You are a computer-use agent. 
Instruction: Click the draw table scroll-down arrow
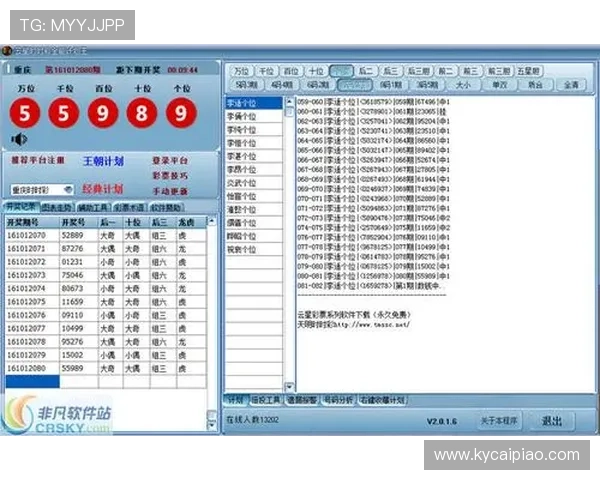211,426
